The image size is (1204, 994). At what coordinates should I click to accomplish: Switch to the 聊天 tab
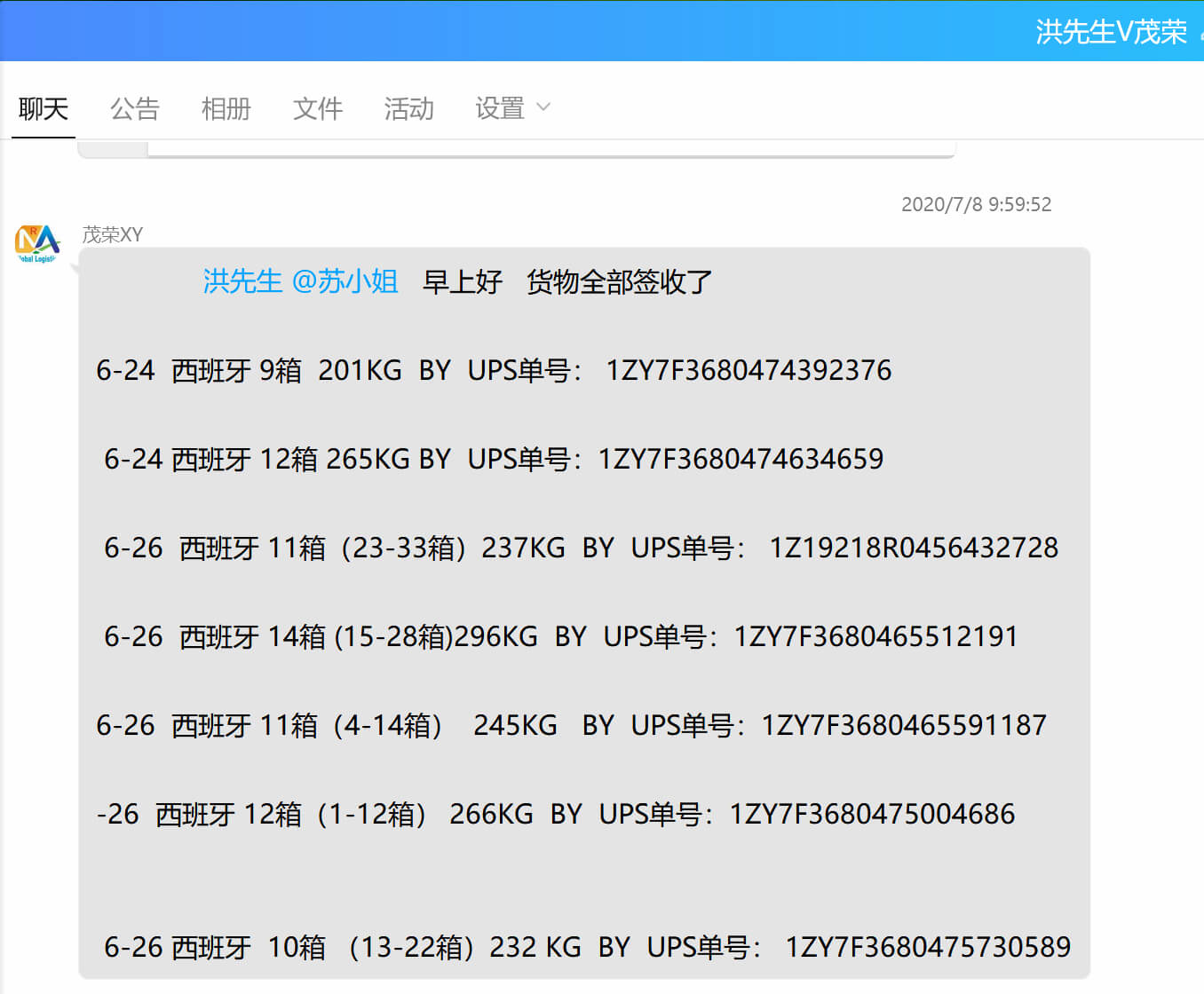click(44, 108)
